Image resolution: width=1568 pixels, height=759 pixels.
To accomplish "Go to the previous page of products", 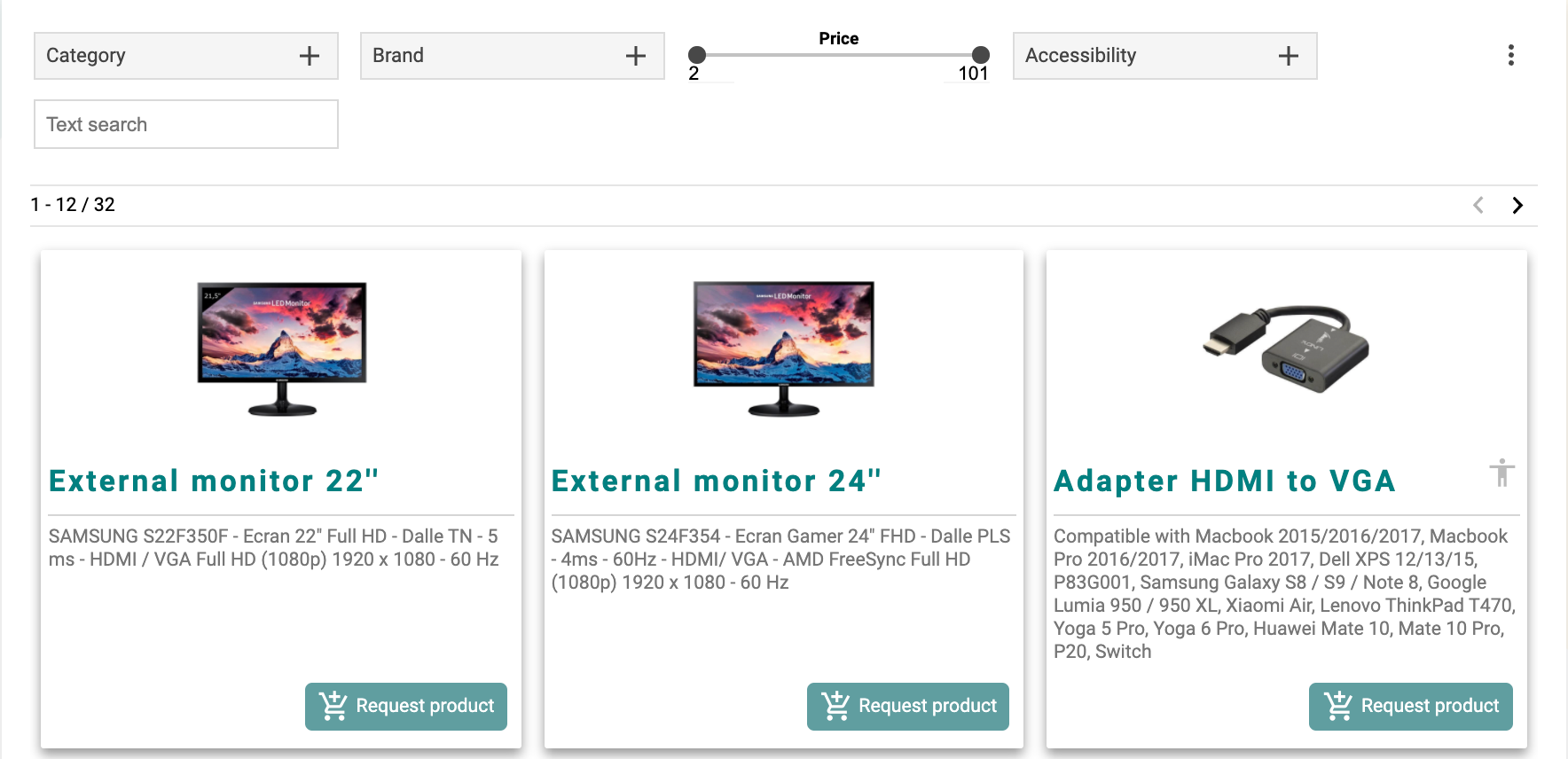I will coord(1478,205).
